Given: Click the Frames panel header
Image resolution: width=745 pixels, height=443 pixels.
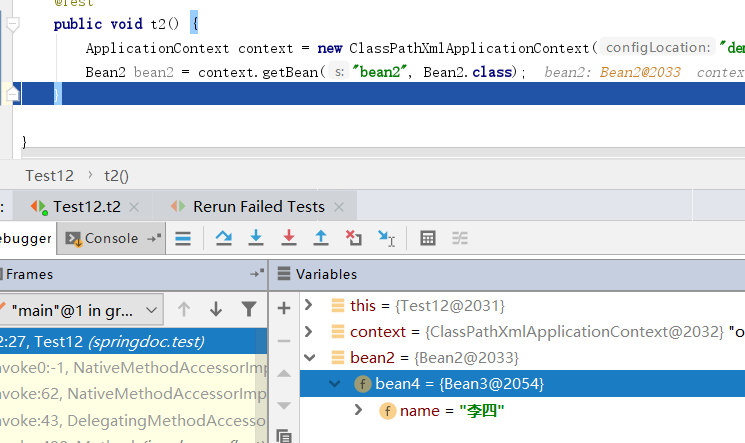Looking at the screenshot, I should tap(134, 274).
